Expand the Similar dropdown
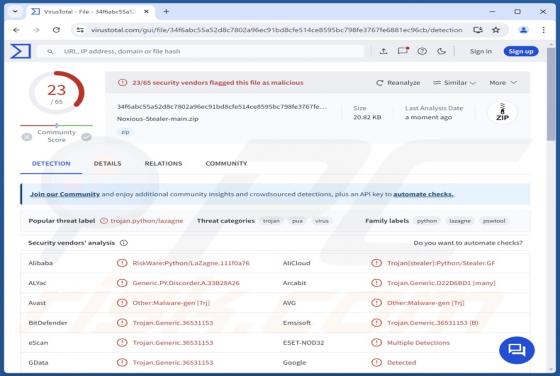The width and height of the screenshot is (560, 376). coord(454,82)
